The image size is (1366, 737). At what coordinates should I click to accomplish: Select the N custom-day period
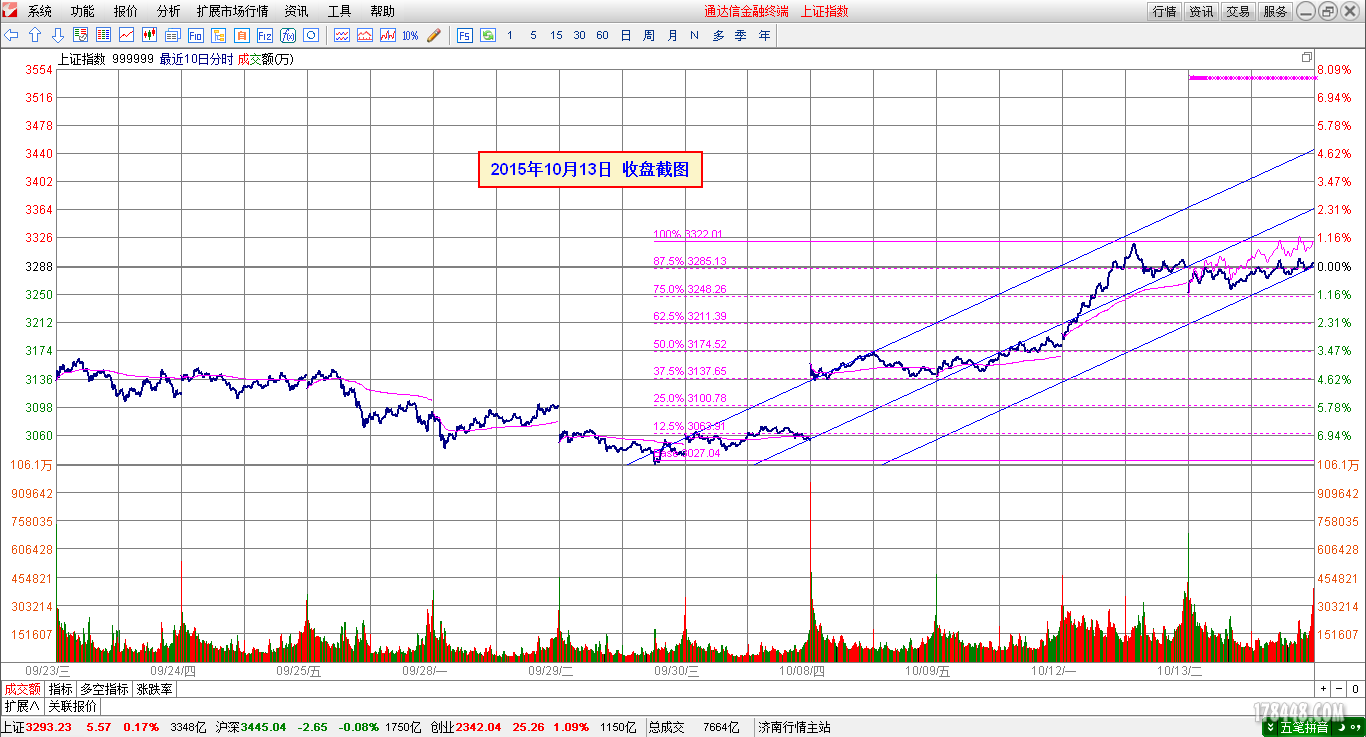coord(694,35)
